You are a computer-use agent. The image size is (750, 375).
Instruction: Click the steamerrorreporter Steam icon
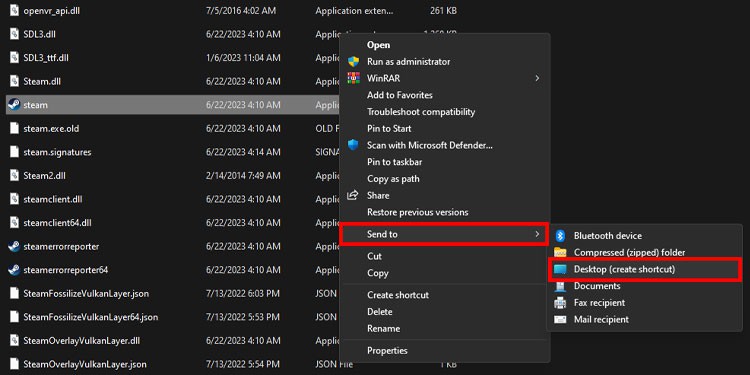14,246
